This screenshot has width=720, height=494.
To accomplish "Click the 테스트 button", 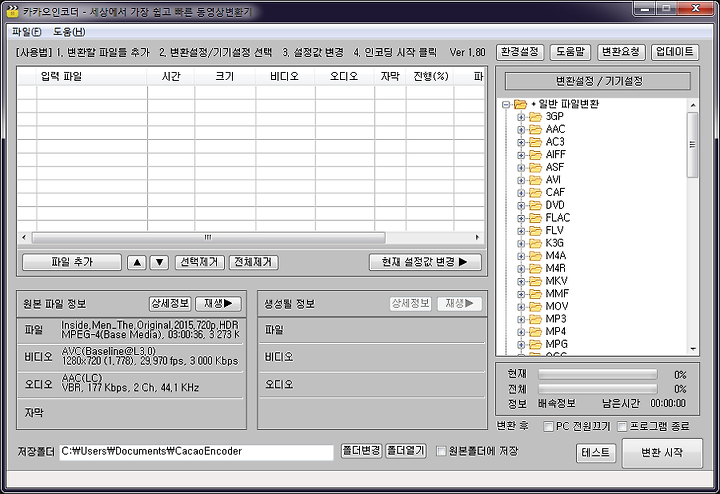I will (596, 453).
